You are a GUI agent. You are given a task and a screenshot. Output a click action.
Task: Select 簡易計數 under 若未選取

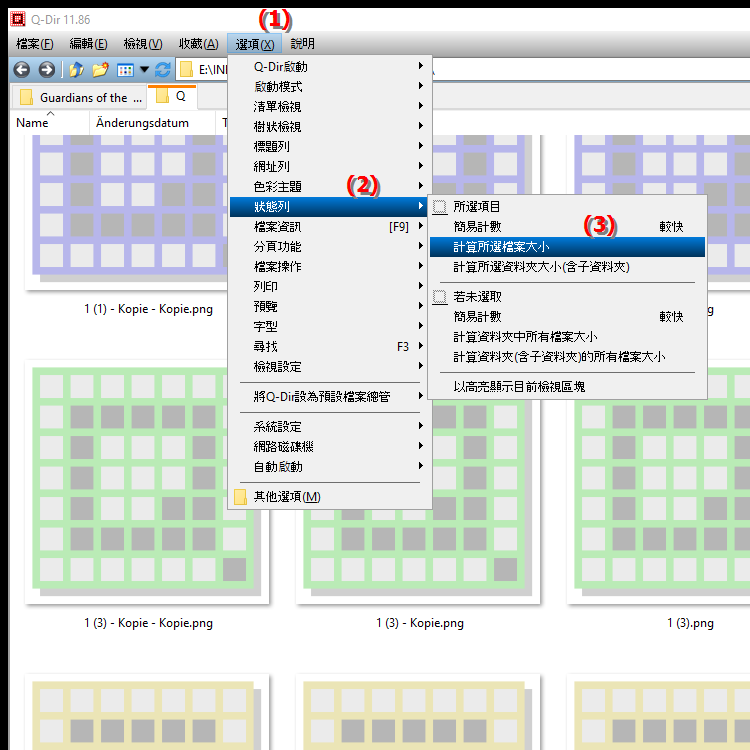(567, 317)
